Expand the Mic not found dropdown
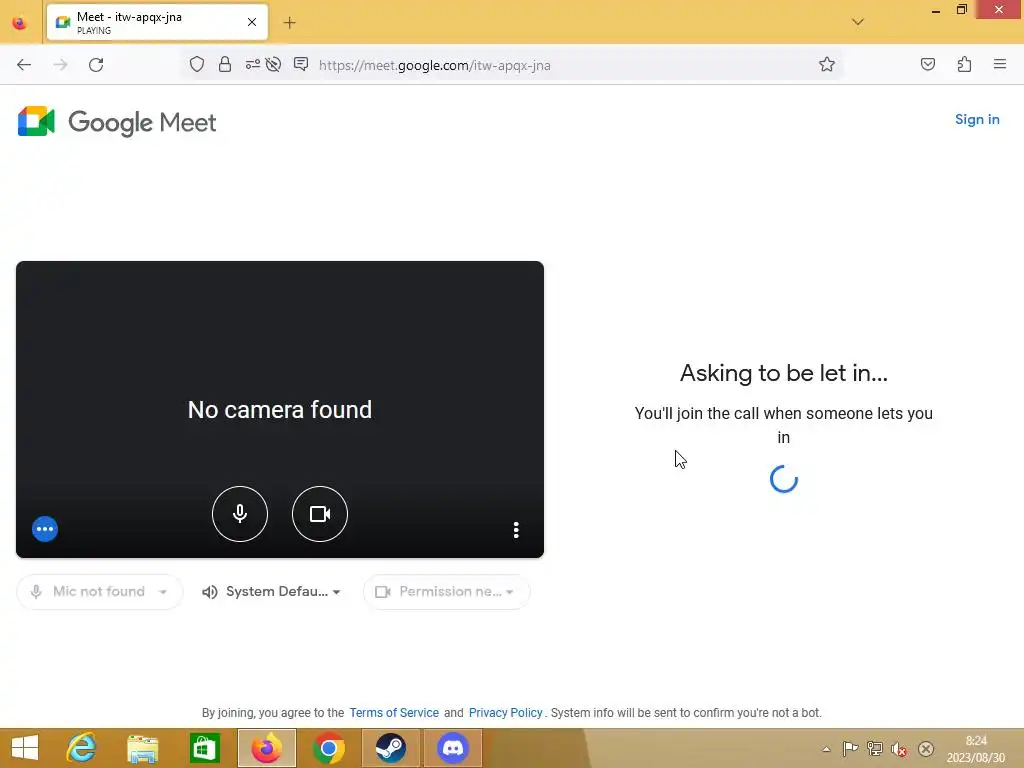Image resolution: width=1024 pixels, height=768 pixels. click(x=99, y=592)
